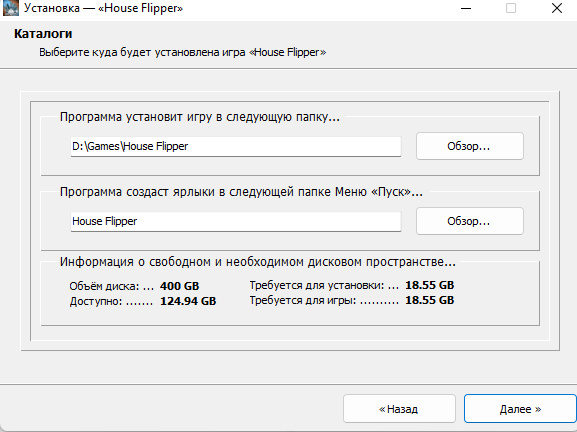Click the Каталоги heading

click(43, 34)
